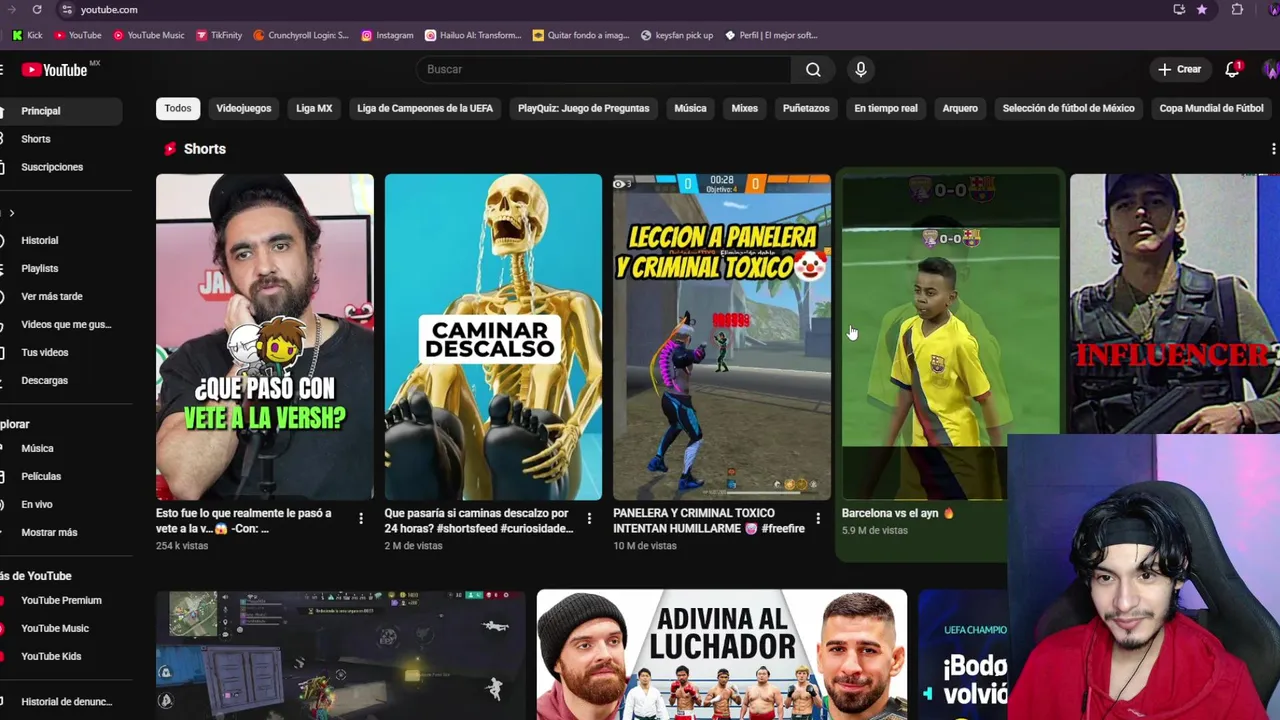
Task: Select the 'En tiempo real' chip
Action: [886, 108]
